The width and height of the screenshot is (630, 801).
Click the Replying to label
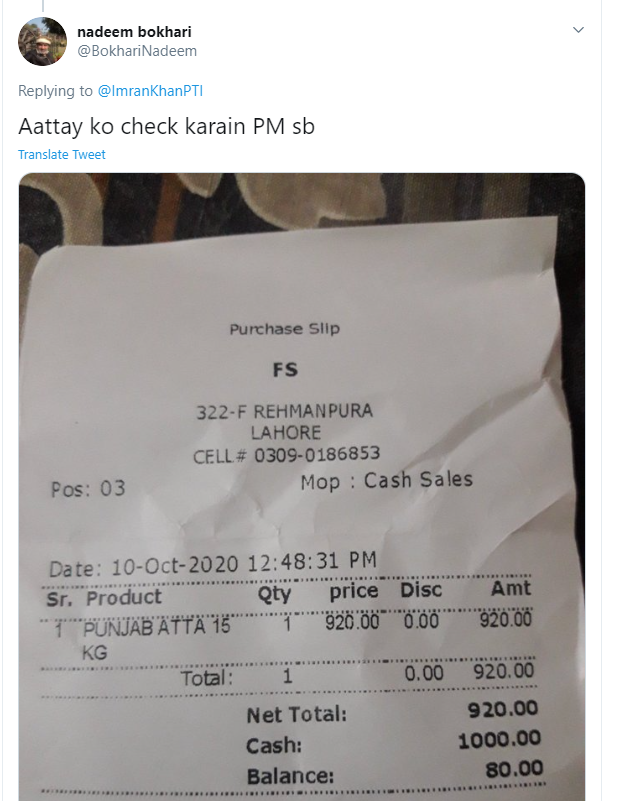55,91
